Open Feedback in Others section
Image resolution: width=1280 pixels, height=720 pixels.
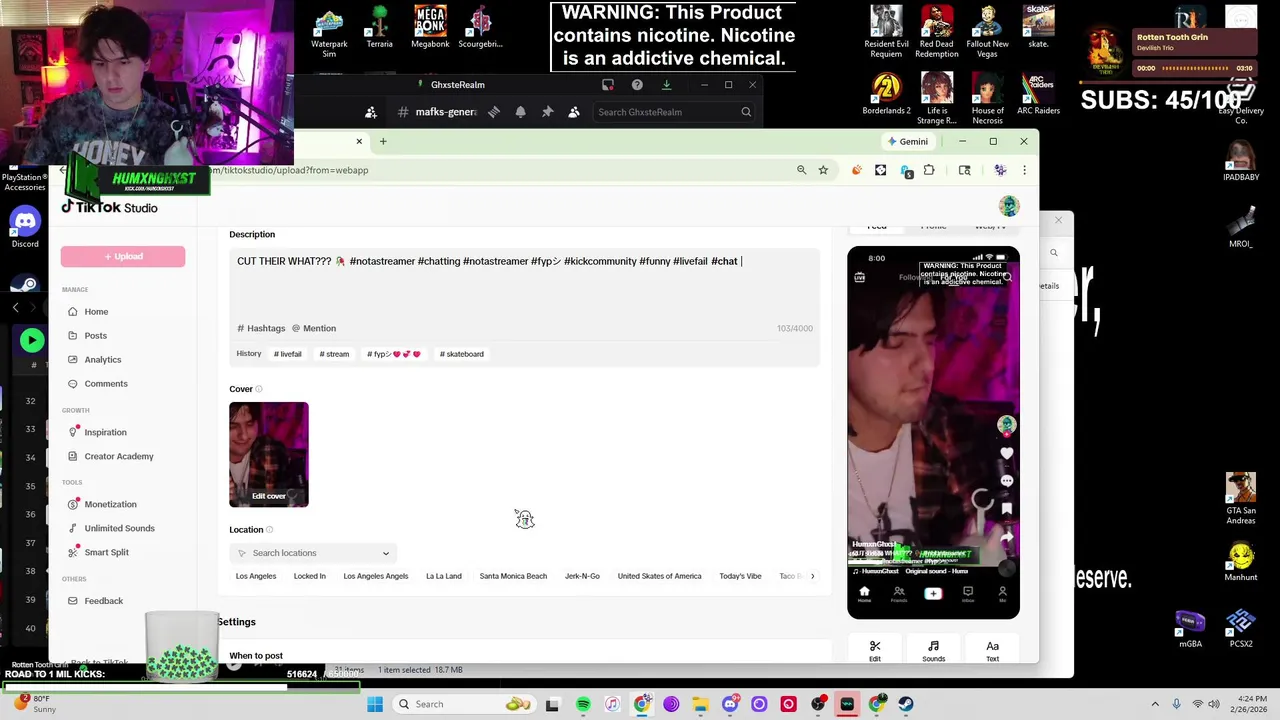pos(103,601)
